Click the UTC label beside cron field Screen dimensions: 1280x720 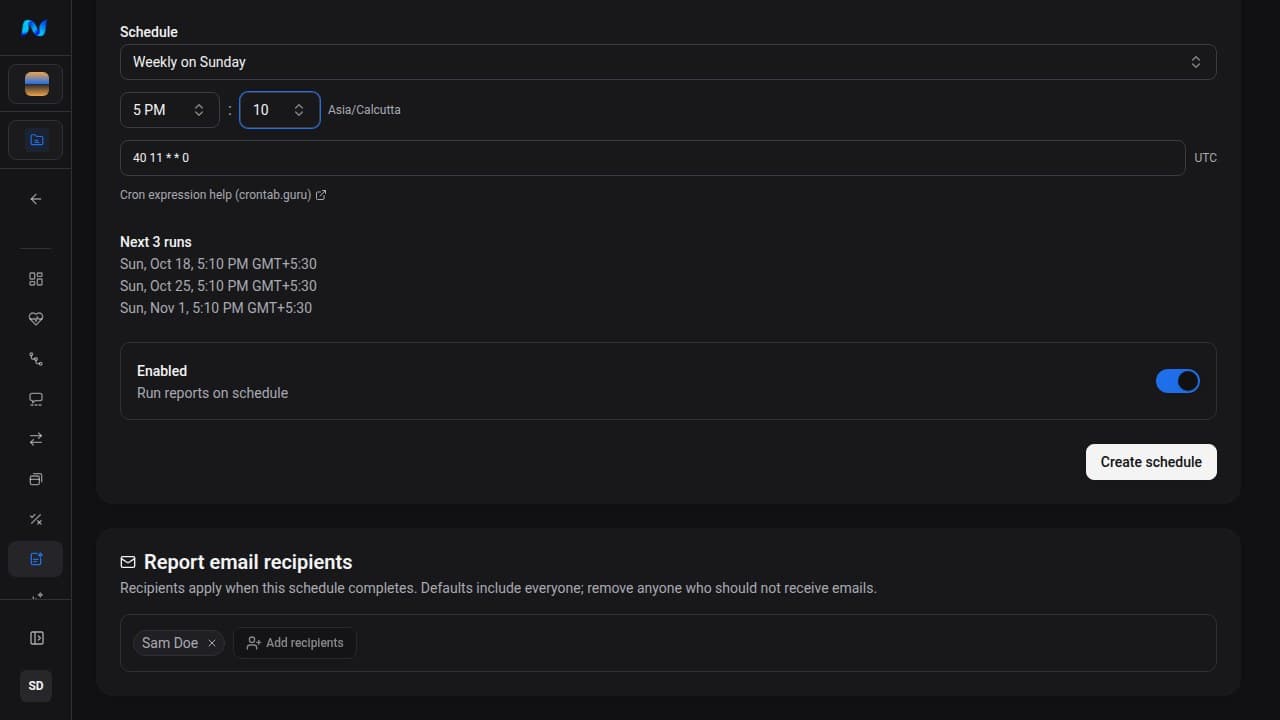pyautogui.click(x=1206, y=158)
